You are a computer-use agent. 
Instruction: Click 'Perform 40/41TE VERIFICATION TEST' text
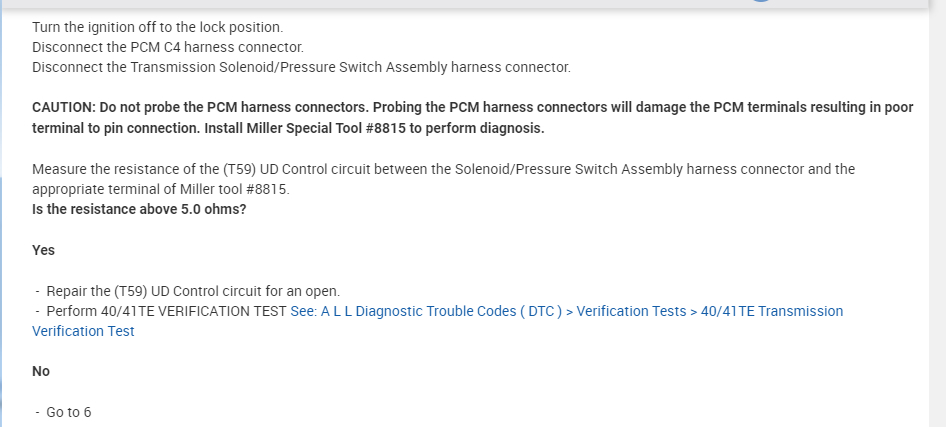pyautogui.click(x=166, y=311)
